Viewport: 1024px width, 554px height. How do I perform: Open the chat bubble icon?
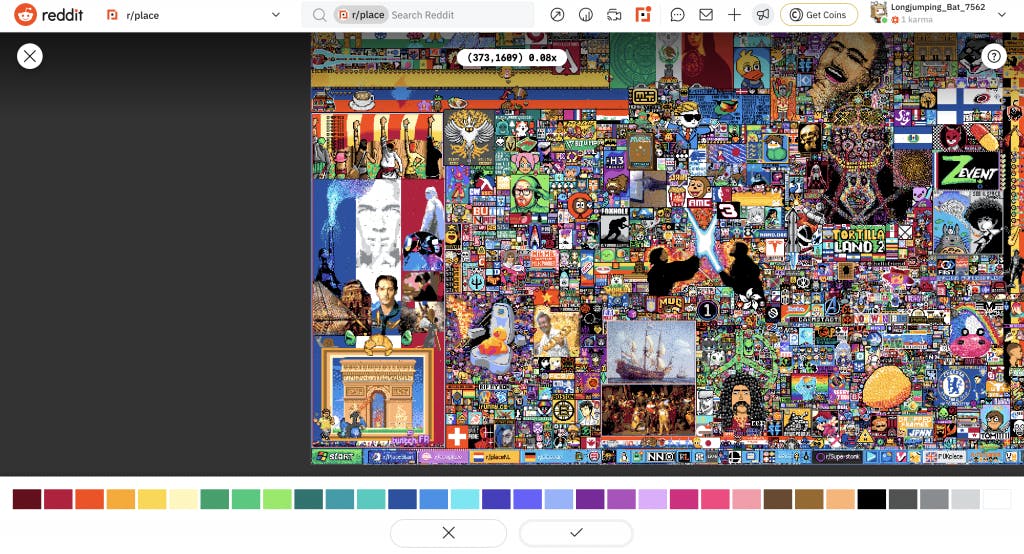tap(677, 14)
